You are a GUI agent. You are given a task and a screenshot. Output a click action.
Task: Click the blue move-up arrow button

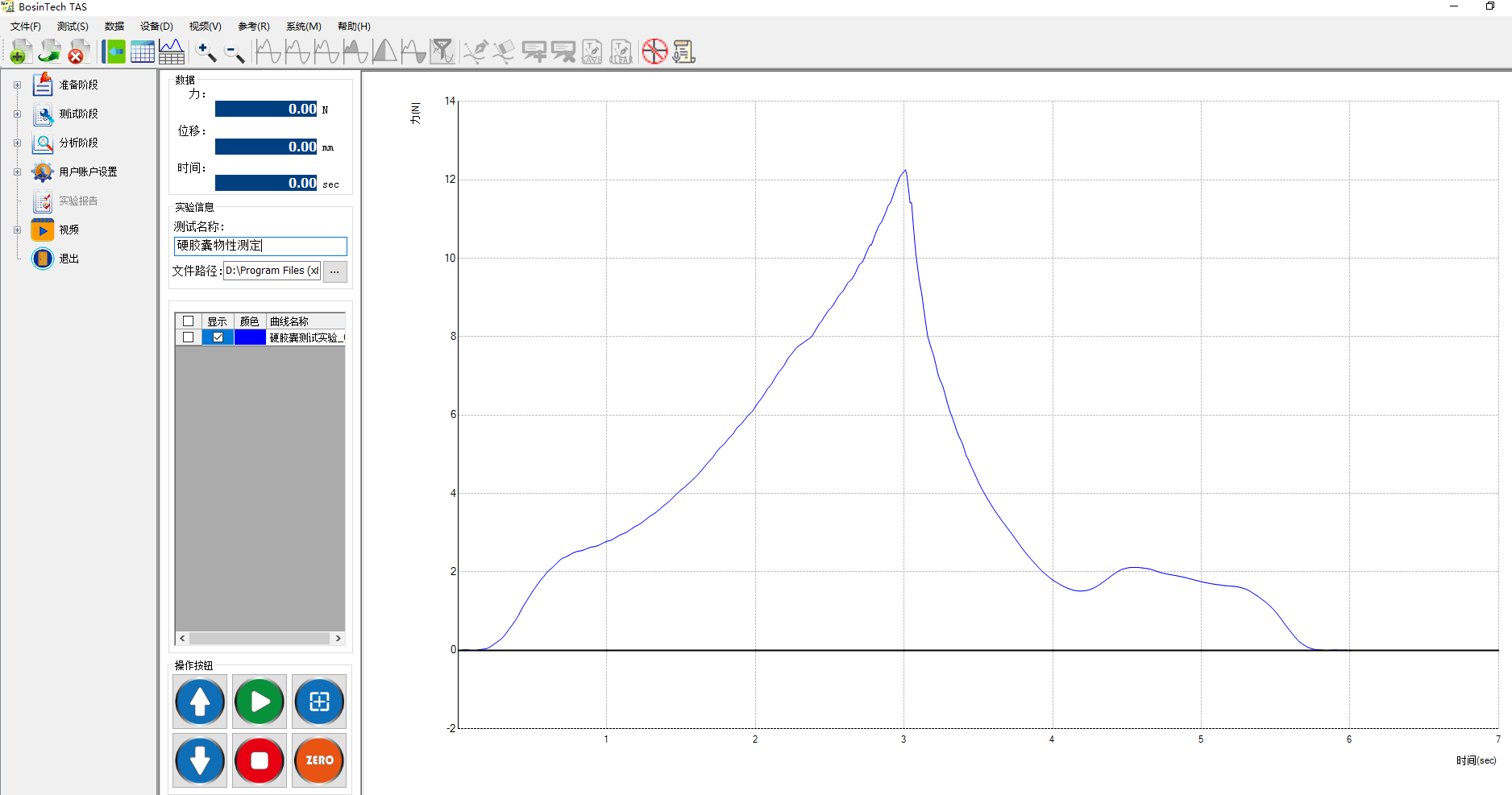point(200,702)
